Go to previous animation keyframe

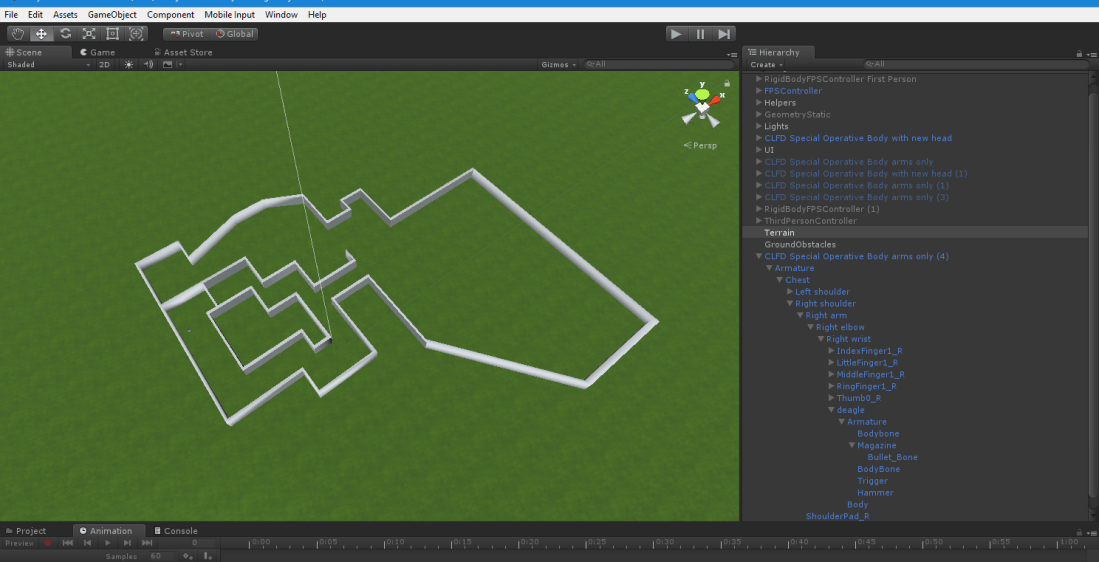click(88, 543)
